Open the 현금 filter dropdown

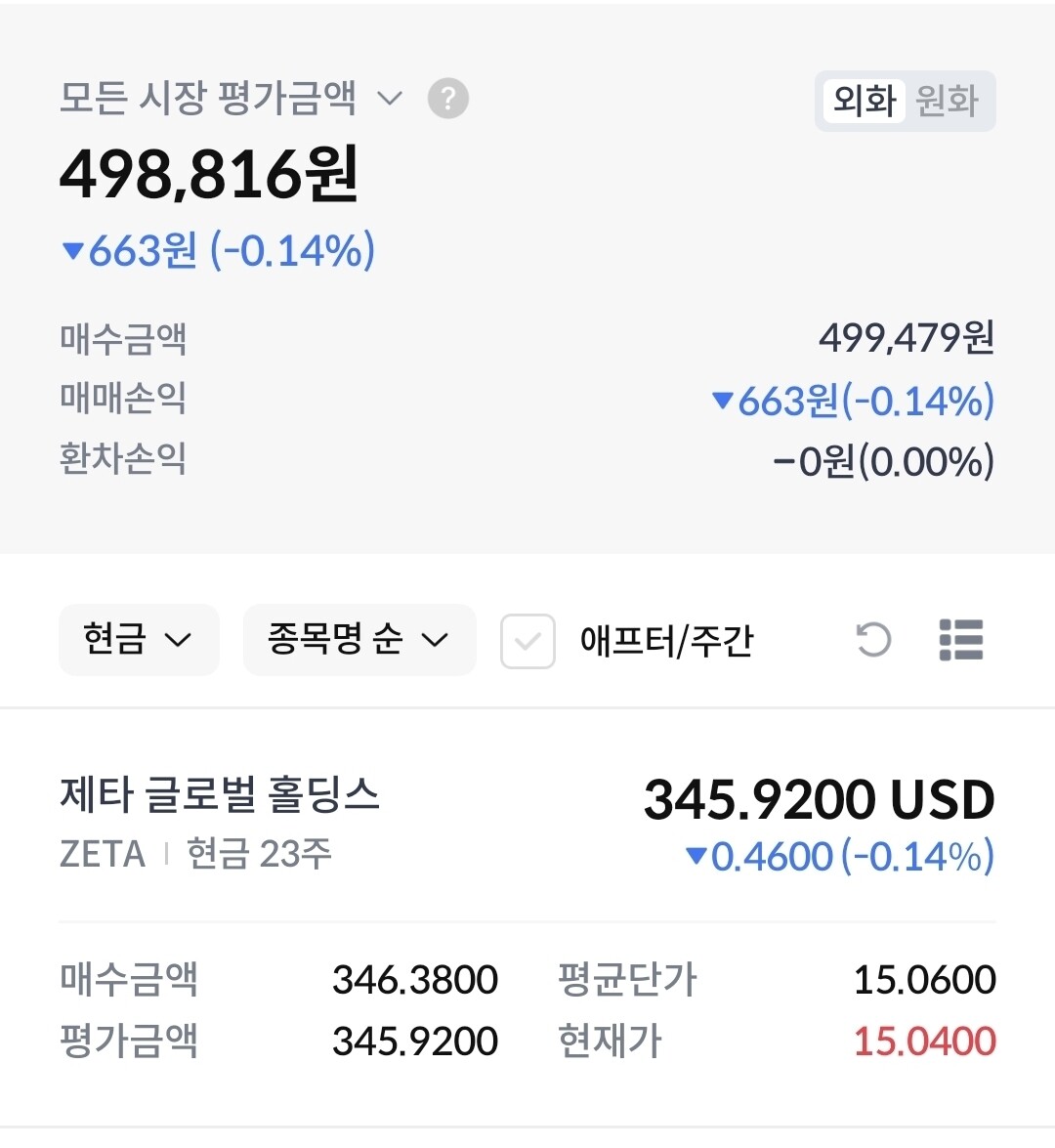tap(138, 640)
